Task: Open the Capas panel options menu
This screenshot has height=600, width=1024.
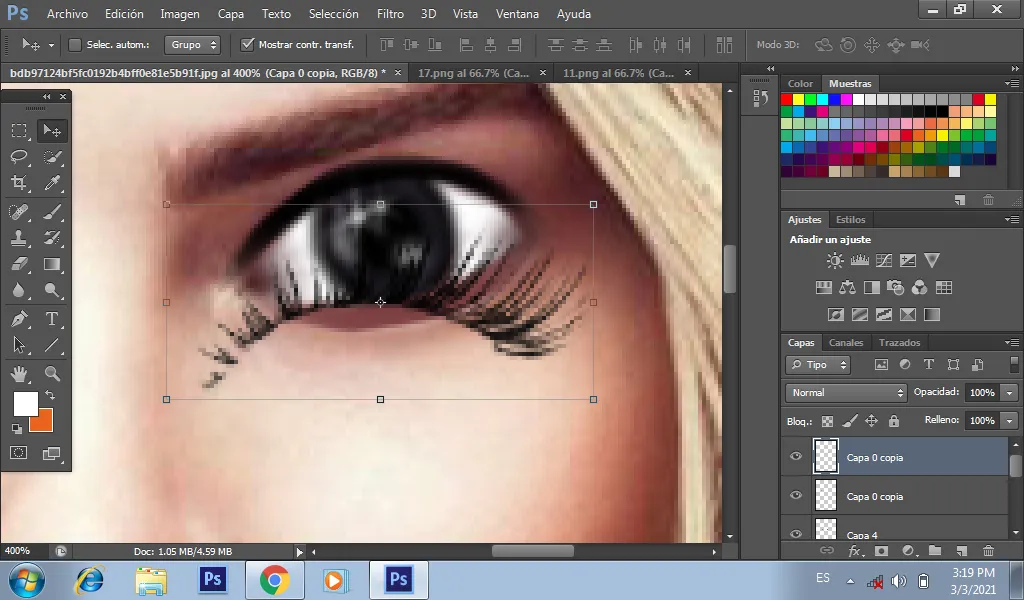Action: [1012, 342]
